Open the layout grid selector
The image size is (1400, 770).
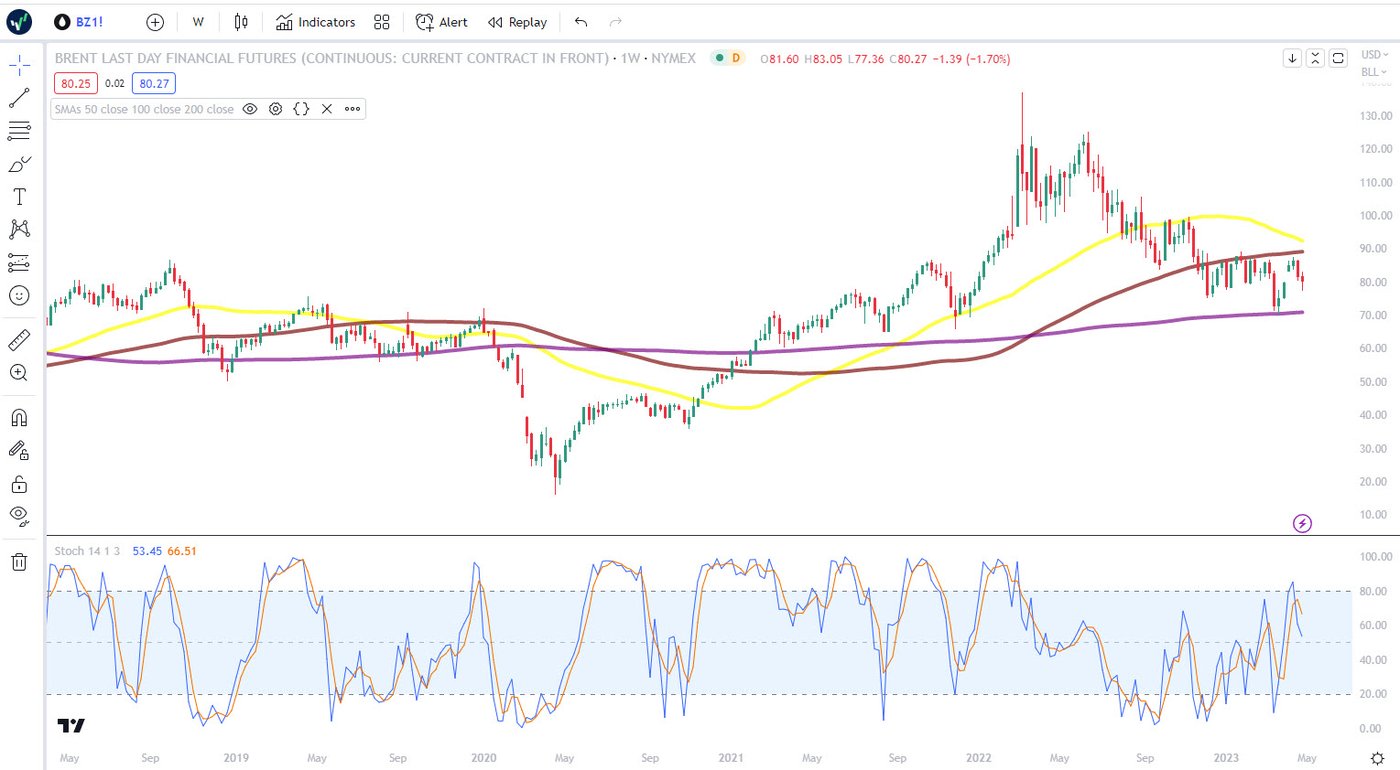click(x=381, y=22)
